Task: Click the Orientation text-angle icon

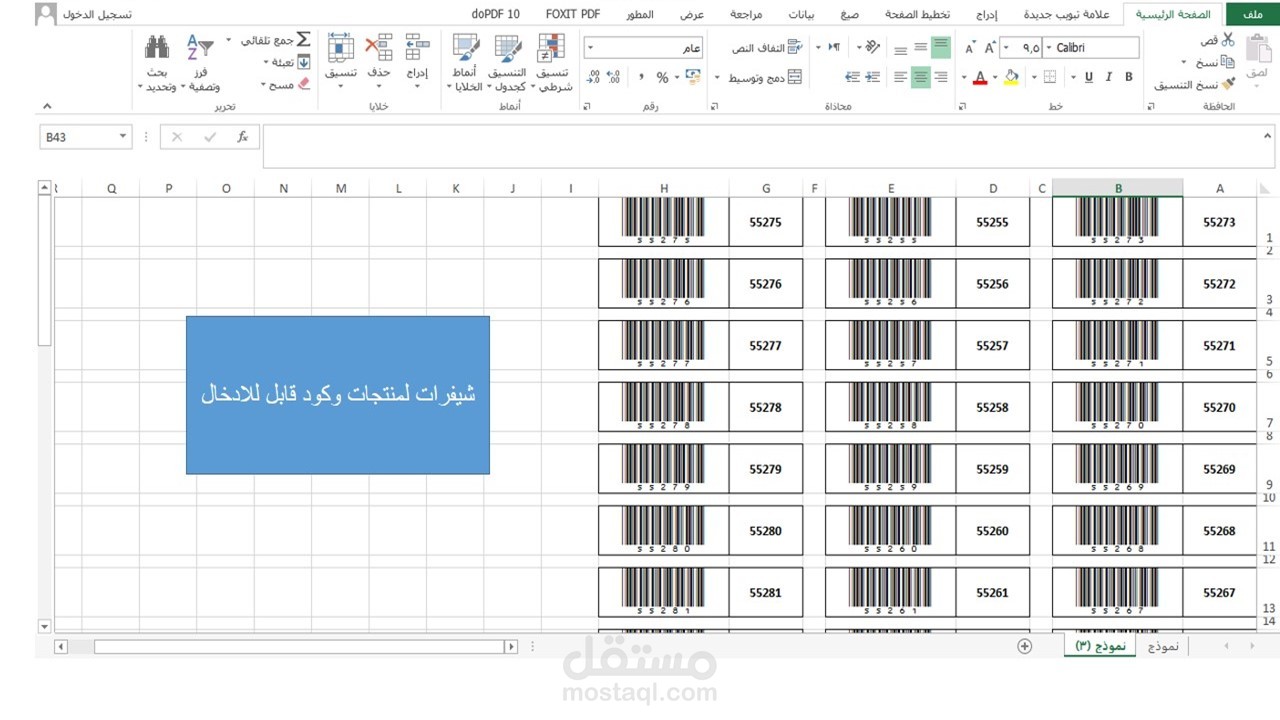Action: click(x=872, y=47)
